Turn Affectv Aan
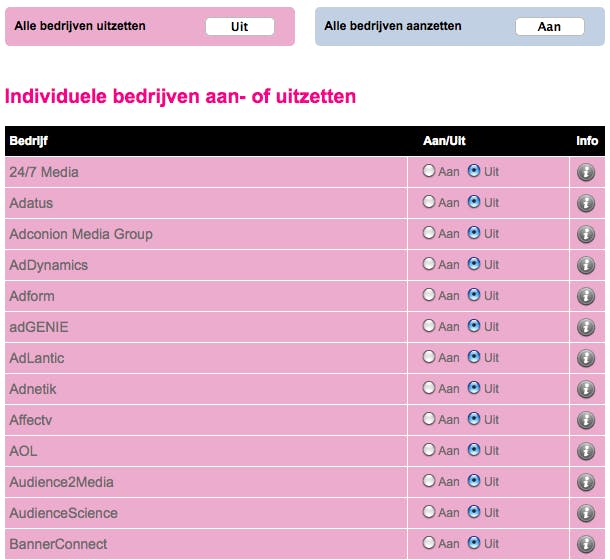This screenshot has width=610, height=560. (428, 419)
